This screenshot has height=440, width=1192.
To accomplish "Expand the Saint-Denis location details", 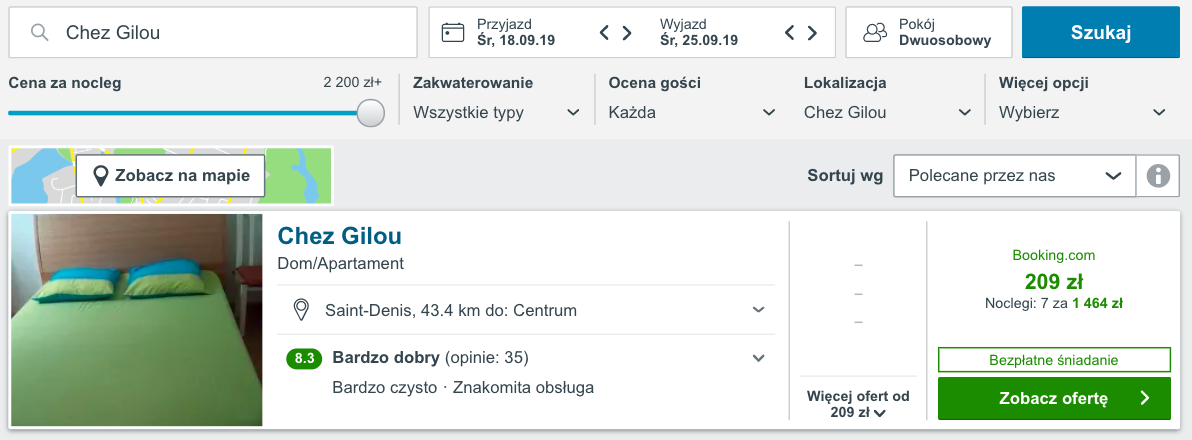I will pos(758,310).
